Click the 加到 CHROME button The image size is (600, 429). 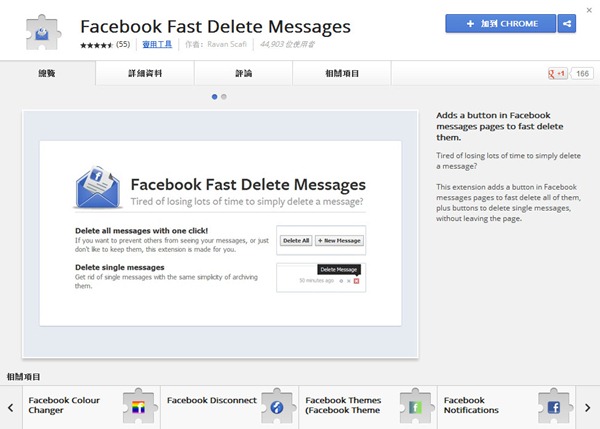tap(501, 24)
